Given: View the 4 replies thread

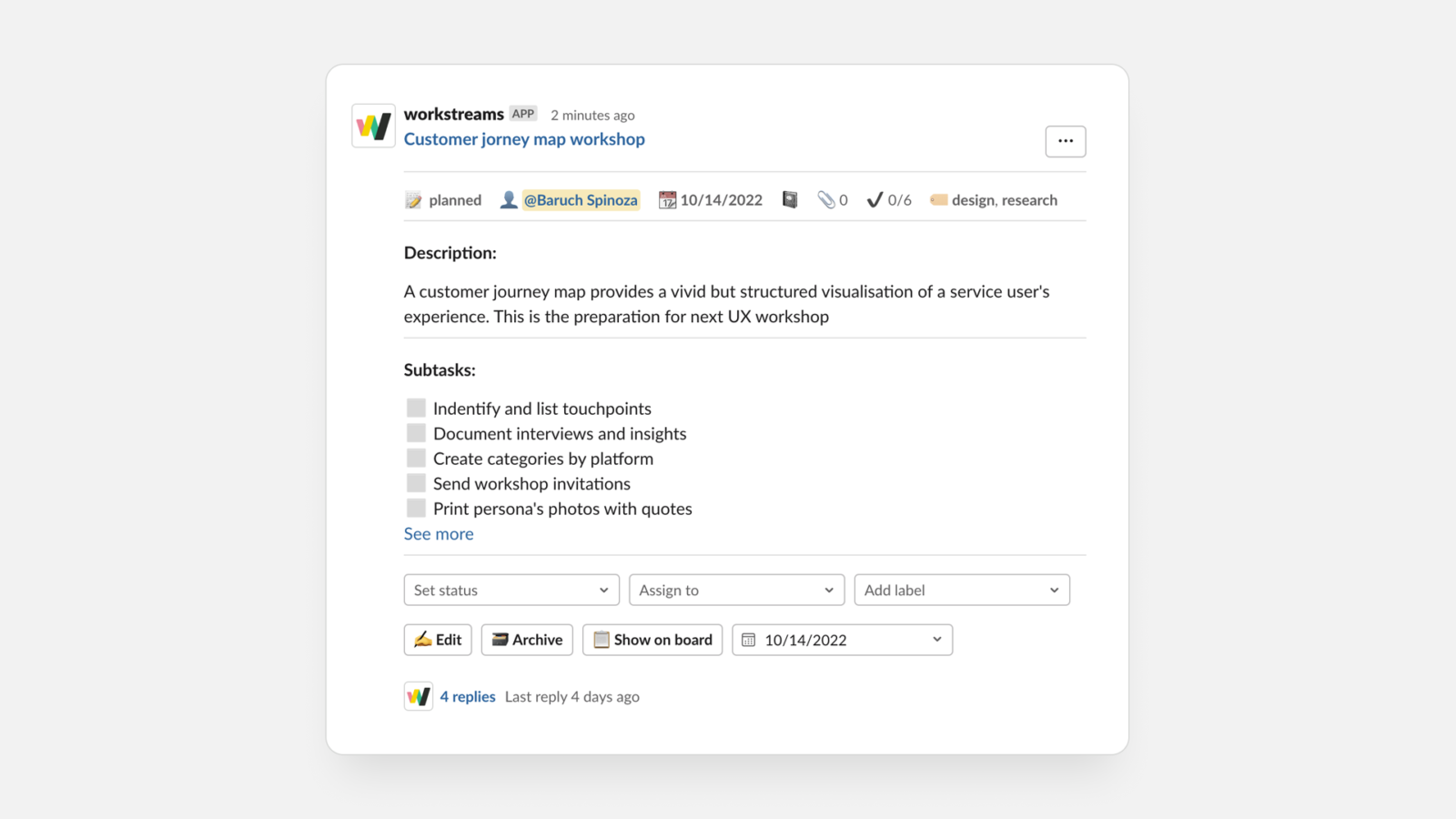Looking at the screenshot, I should [468, 696].
